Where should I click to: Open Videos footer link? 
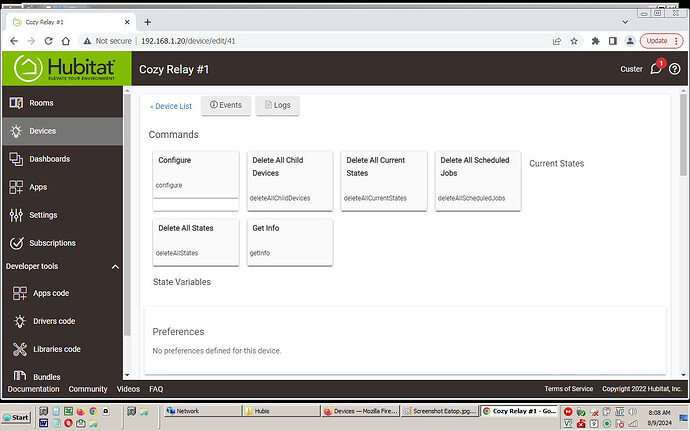point(128,389)
